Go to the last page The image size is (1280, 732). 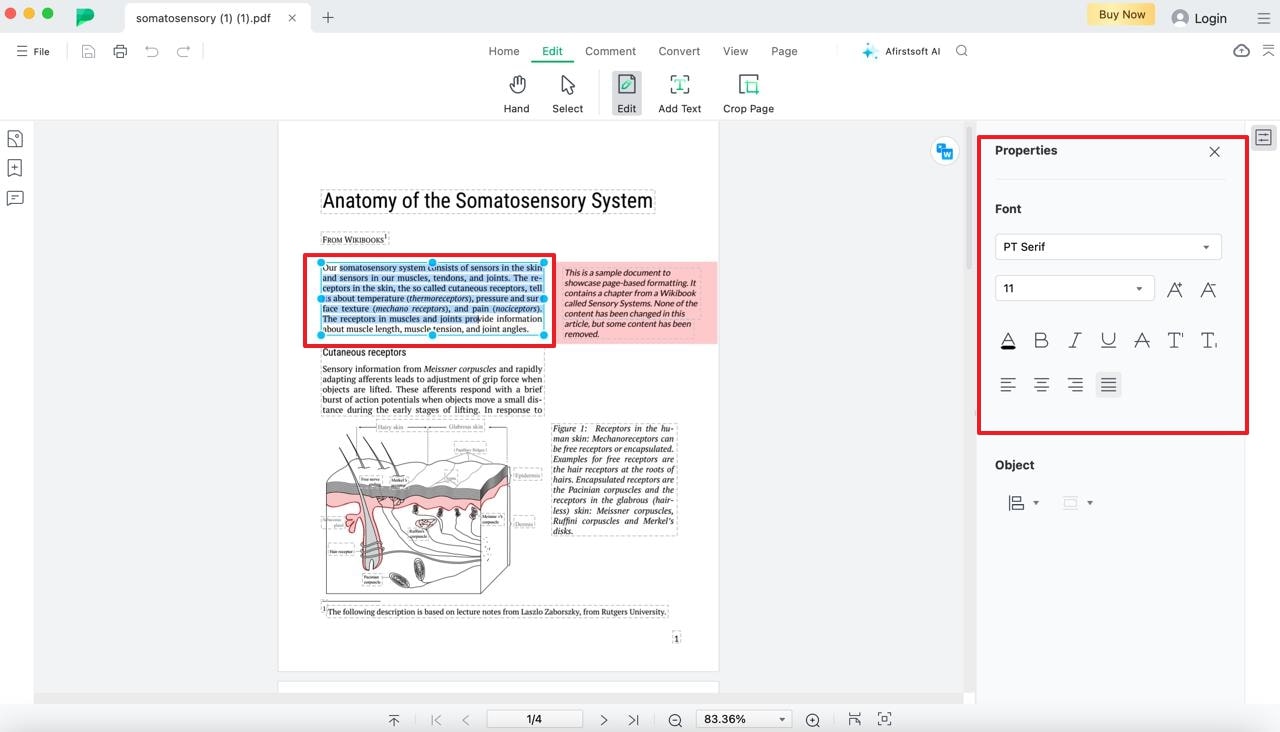click(633, 720)
